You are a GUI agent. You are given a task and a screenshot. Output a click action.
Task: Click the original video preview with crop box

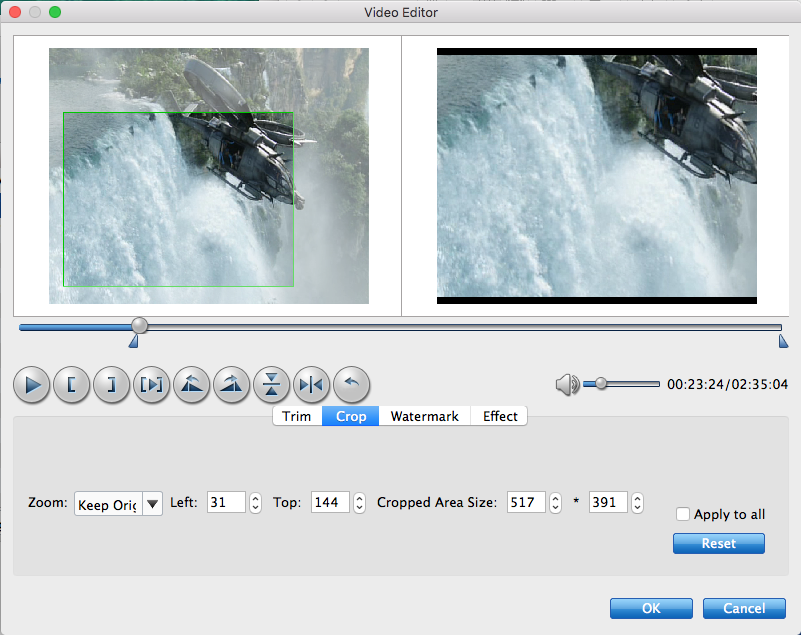tap(208, 176)
